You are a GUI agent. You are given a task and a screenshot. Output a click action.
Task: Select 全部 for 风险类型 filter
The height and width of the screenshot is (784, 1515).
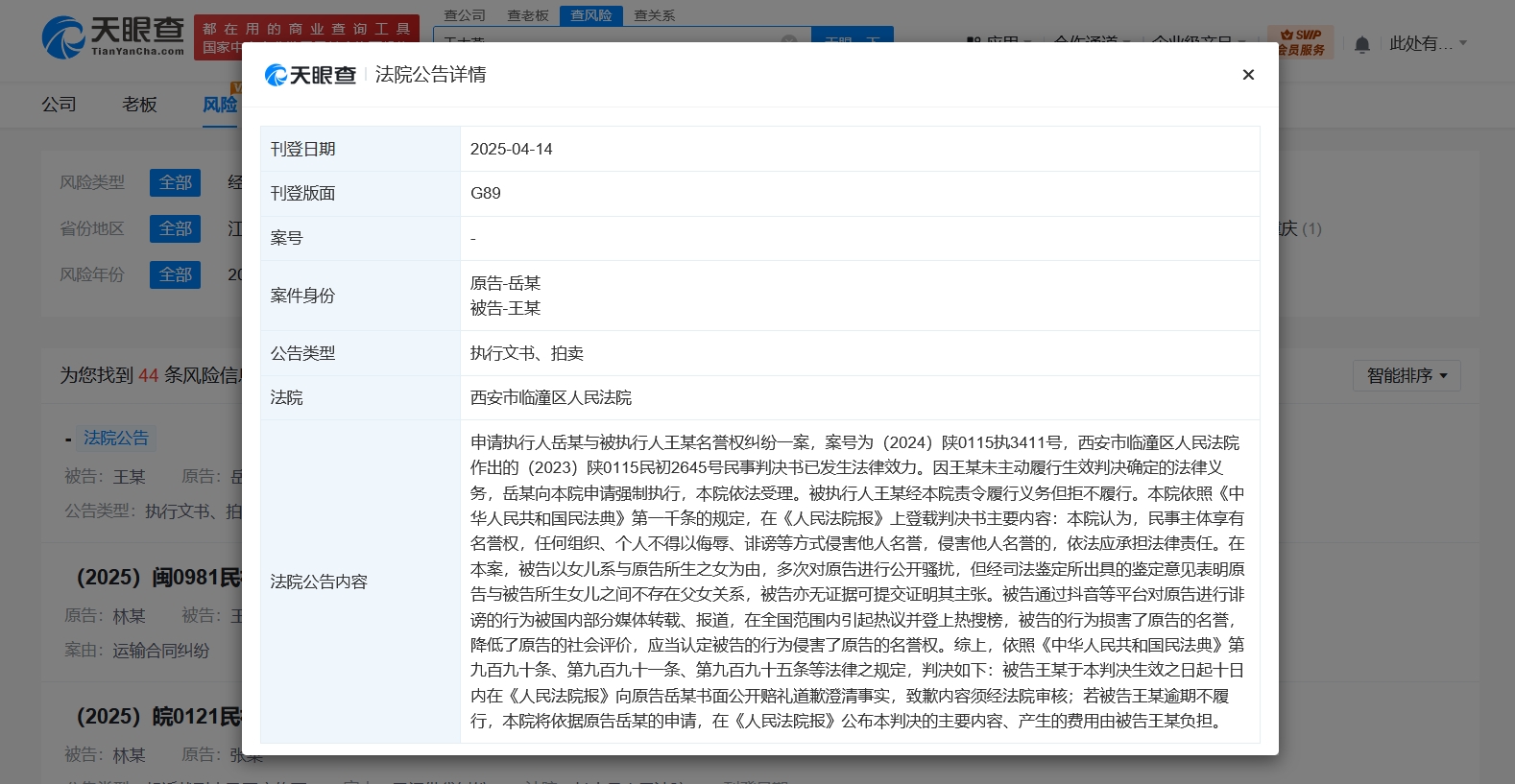pyautogui.click(x=175, y=182)
